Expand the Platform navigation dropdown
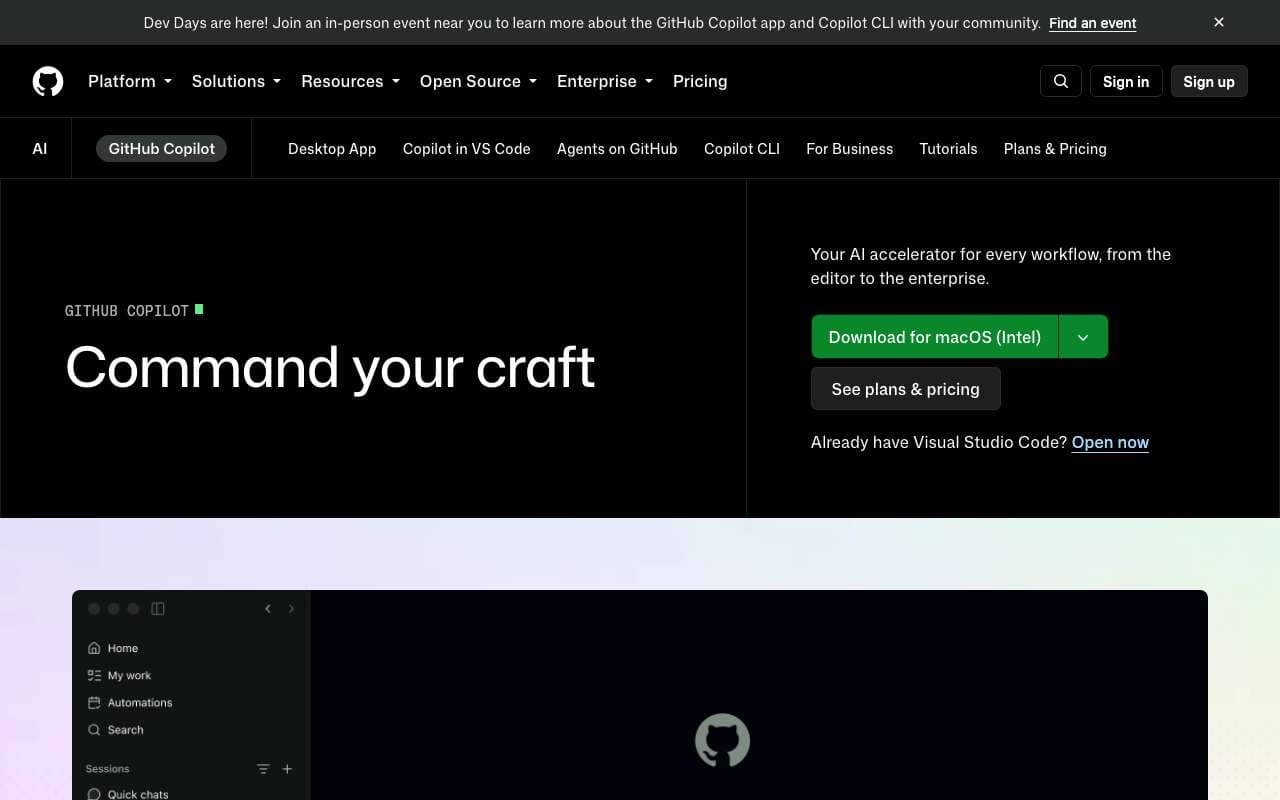Screen dimensions: 1280x800 click(130, 81)
